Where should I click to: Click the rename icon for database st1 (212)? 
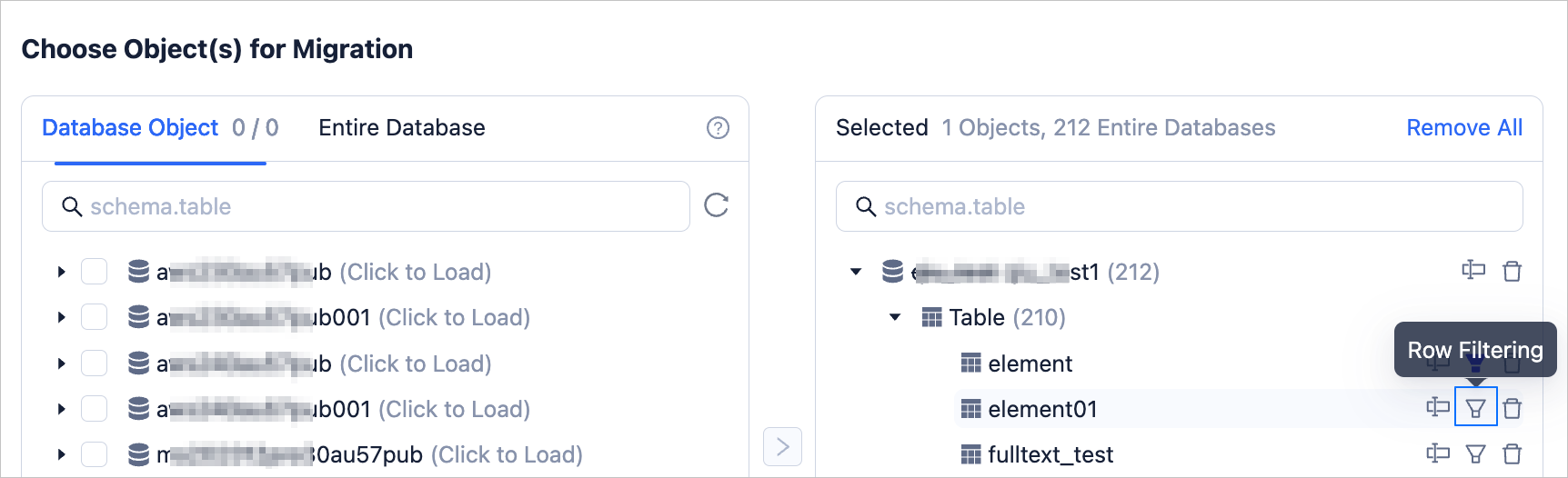pos(1473,270)
